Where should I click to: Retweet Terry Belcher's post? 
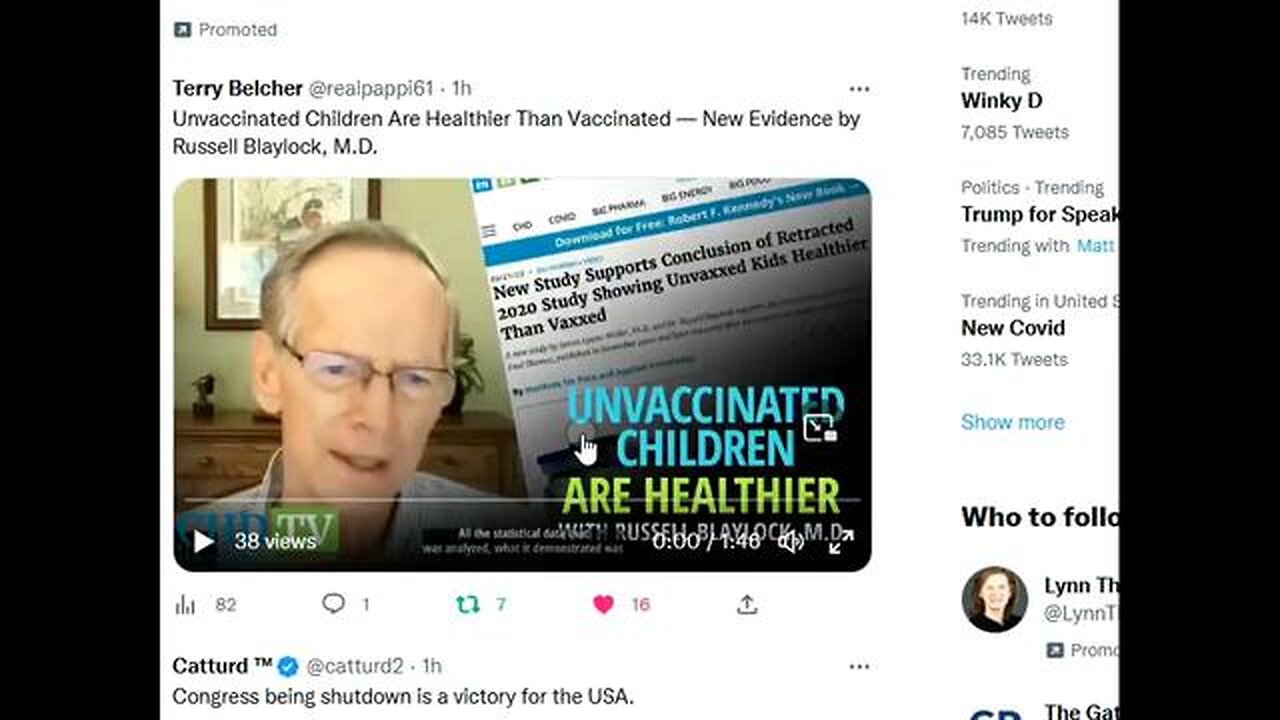pos(467,604)
